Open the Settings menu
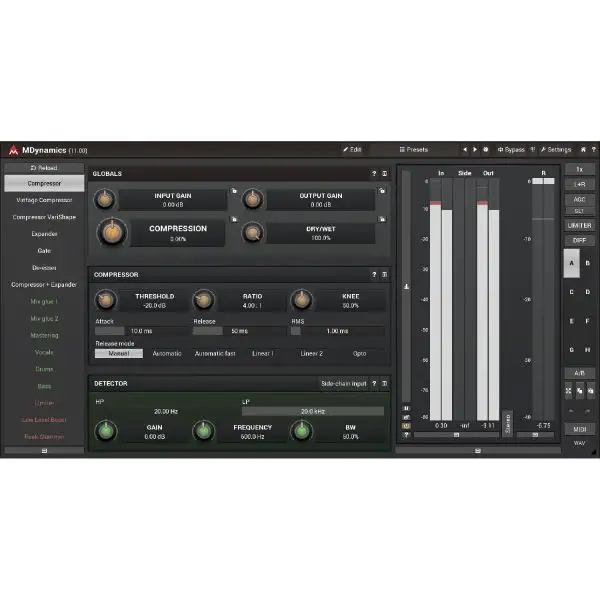This screenshot has height=600, width=600. click(x=555, y=149)
